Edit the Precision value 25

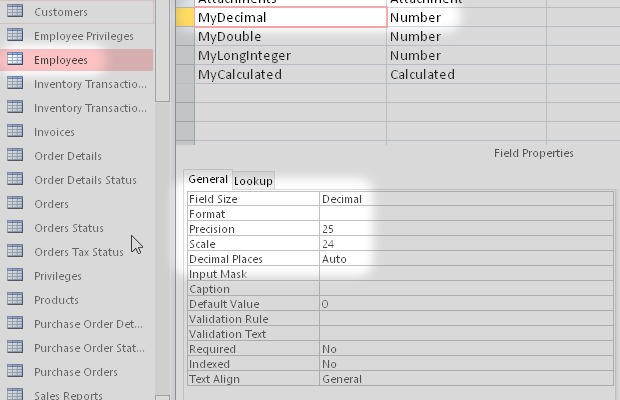click(x=465, y=229)
